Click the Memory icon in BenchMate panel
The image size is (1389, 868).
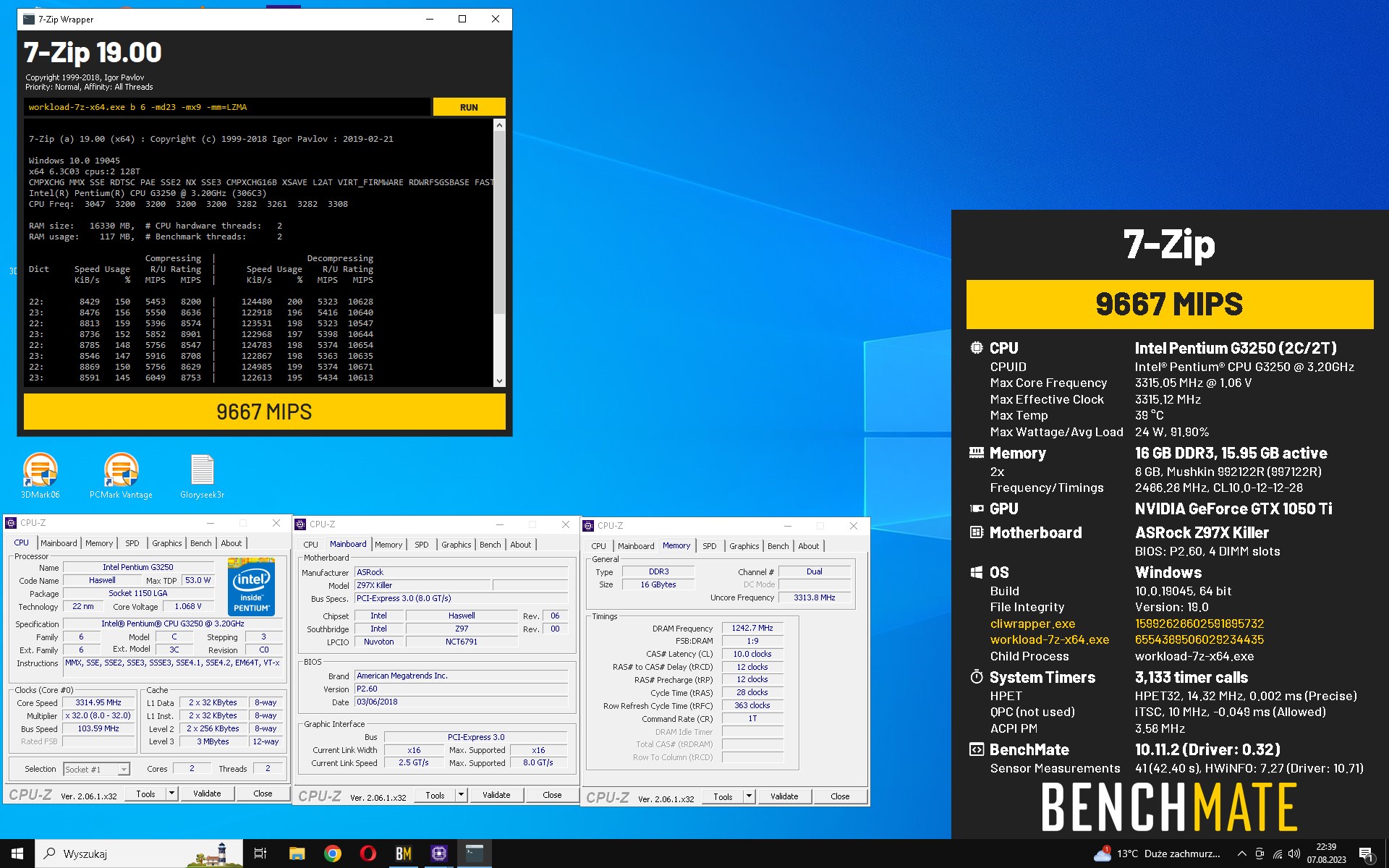tap(977, 453)
